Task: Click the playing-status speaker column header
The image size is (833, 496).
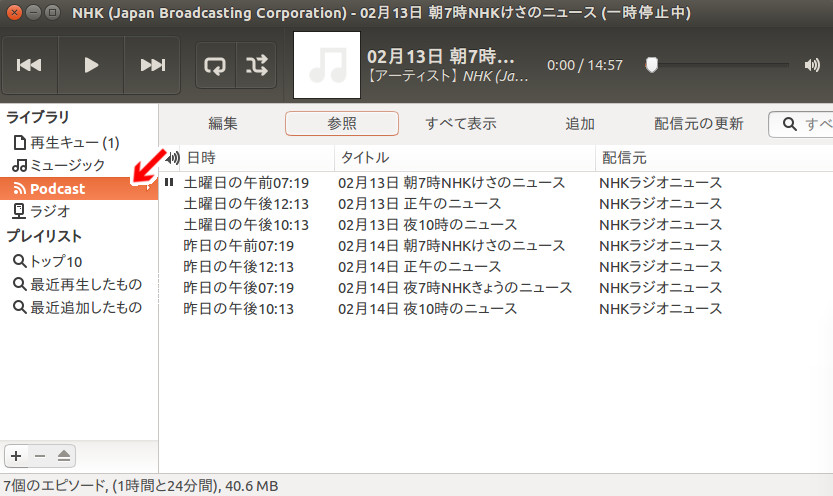Action: (172, 158)
